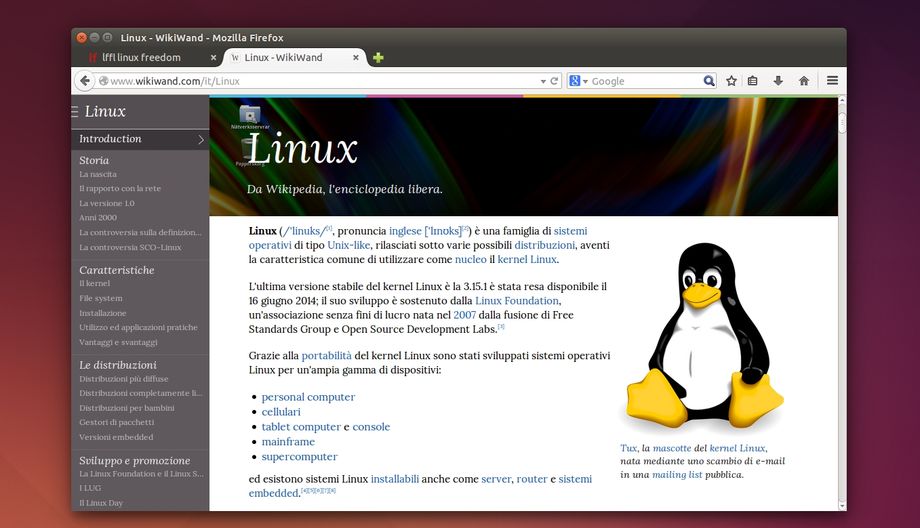This screenshot has height=528, width=920.
Task: Open the Firefox hamburger menu
Action: pyautogui.click(x=832, y=81)
